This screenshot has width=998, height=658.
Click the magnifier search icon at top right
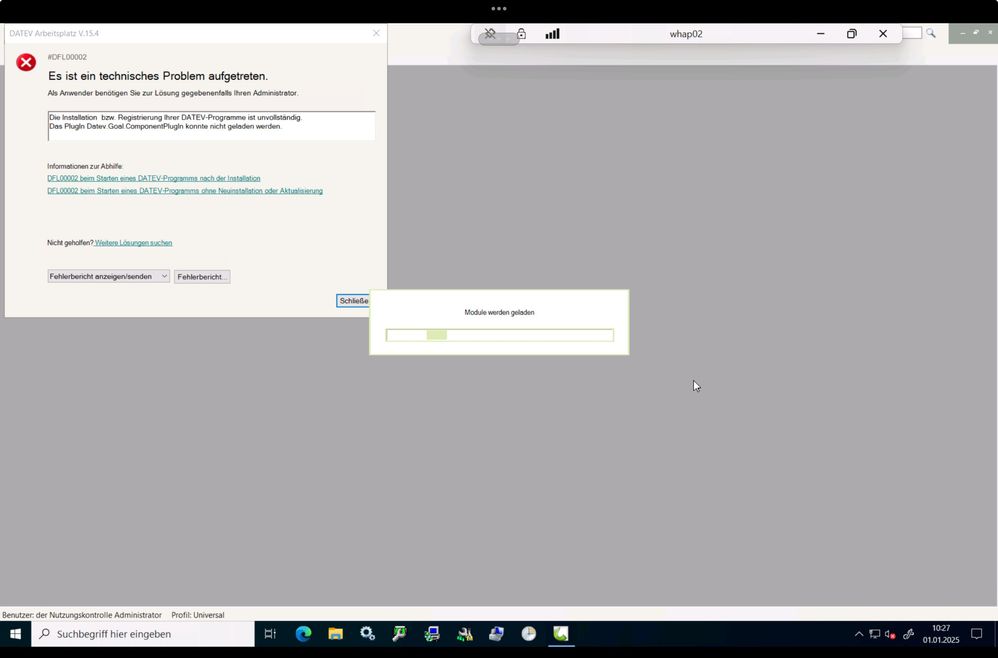(x=931, y=33)
